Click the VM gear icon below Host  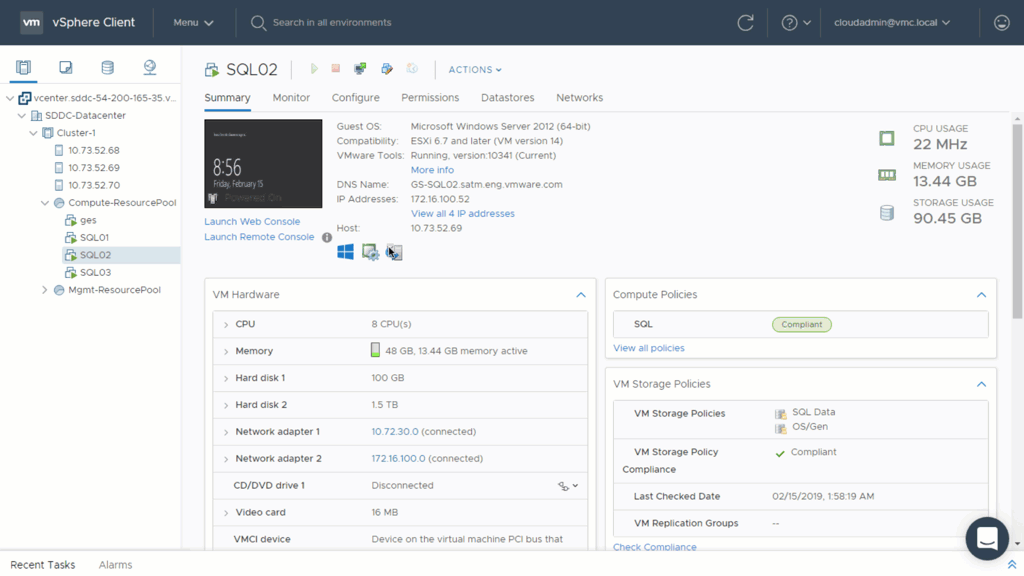(x=370, y=252)
